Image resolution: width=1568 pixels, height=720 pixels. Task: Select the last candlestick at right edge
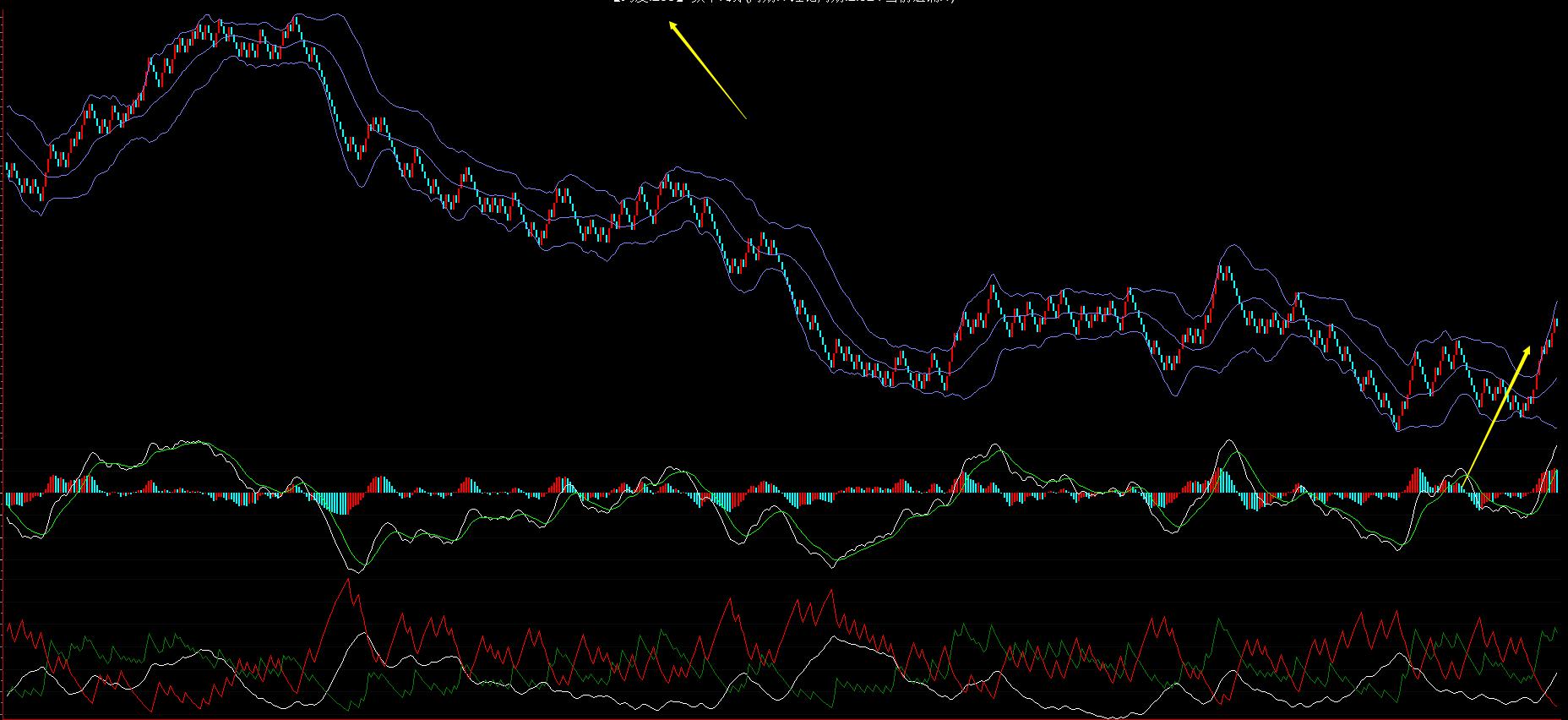click(1555, 325)
